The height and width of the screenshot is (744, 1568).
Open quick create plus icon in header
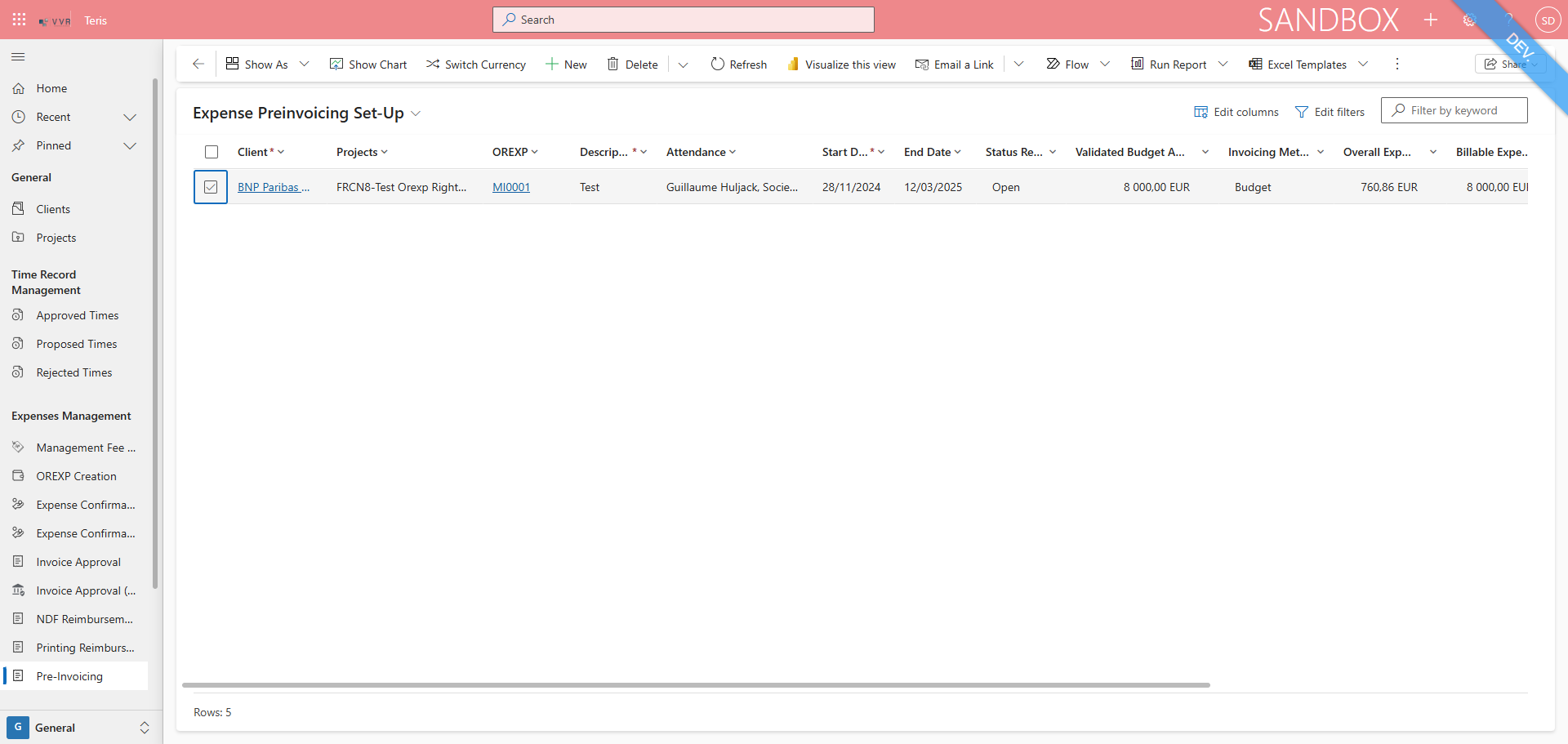(1431, 20)
